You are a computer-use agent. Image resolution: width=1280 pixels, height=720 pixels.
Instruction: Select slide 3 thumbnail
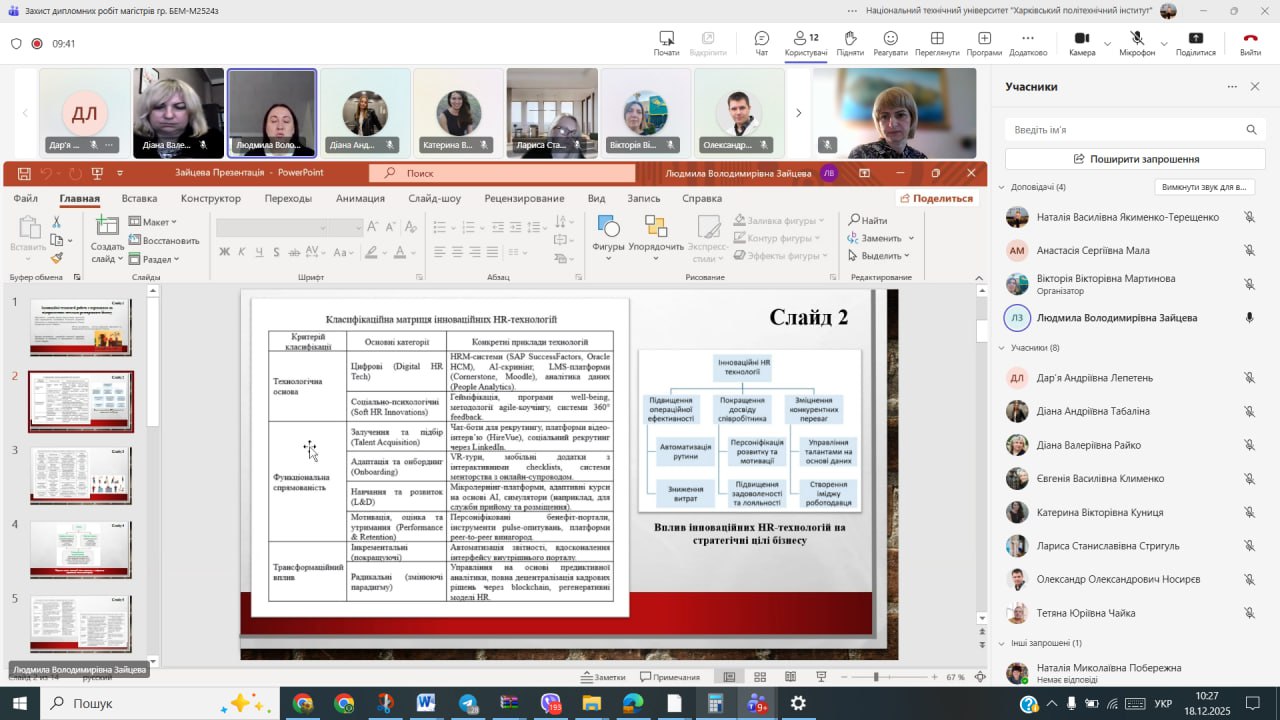click(80, 475)
